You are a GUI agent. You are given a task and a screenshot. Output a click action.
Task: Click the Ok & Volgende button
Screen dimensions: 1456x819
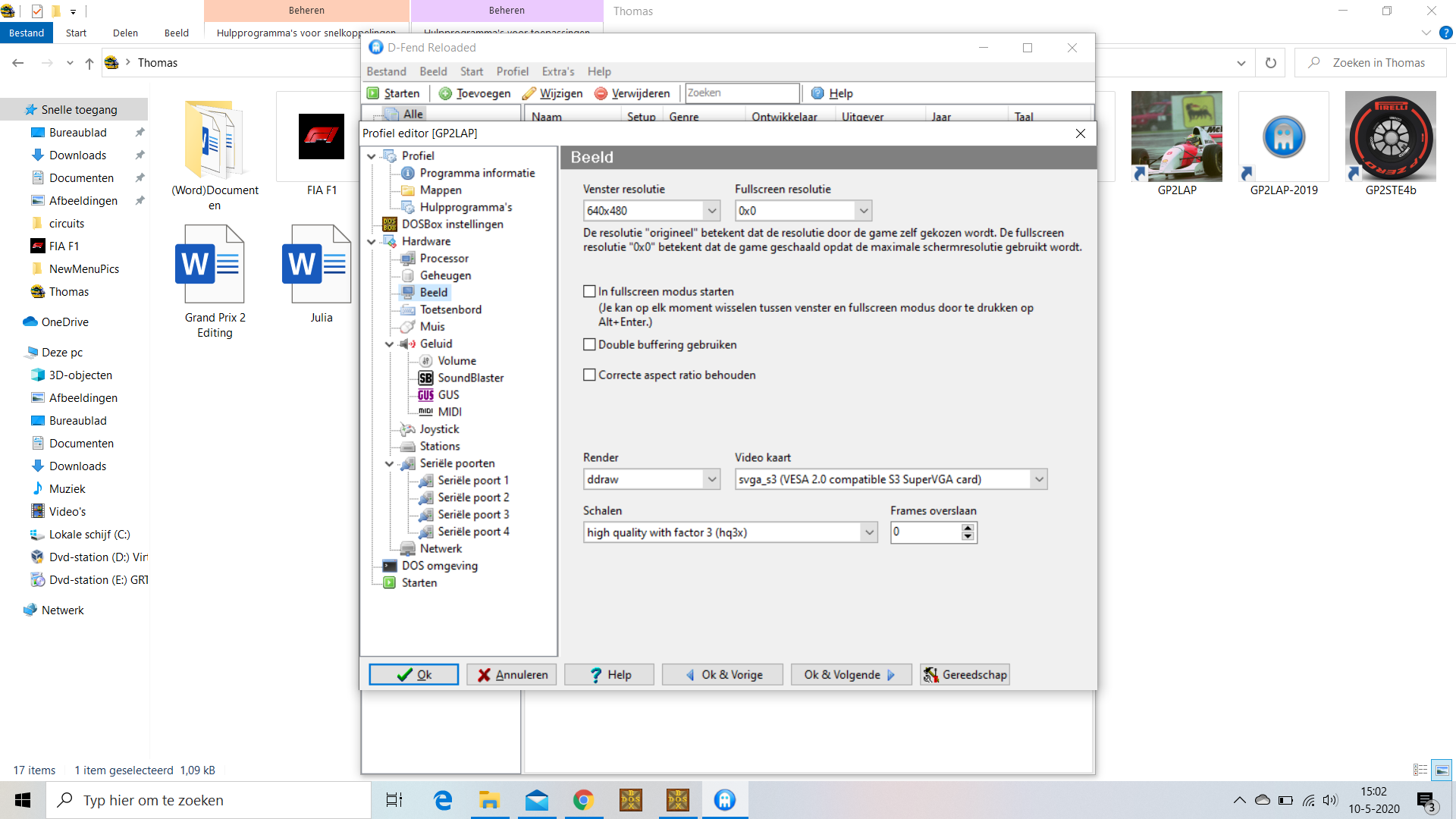(850, 675)
